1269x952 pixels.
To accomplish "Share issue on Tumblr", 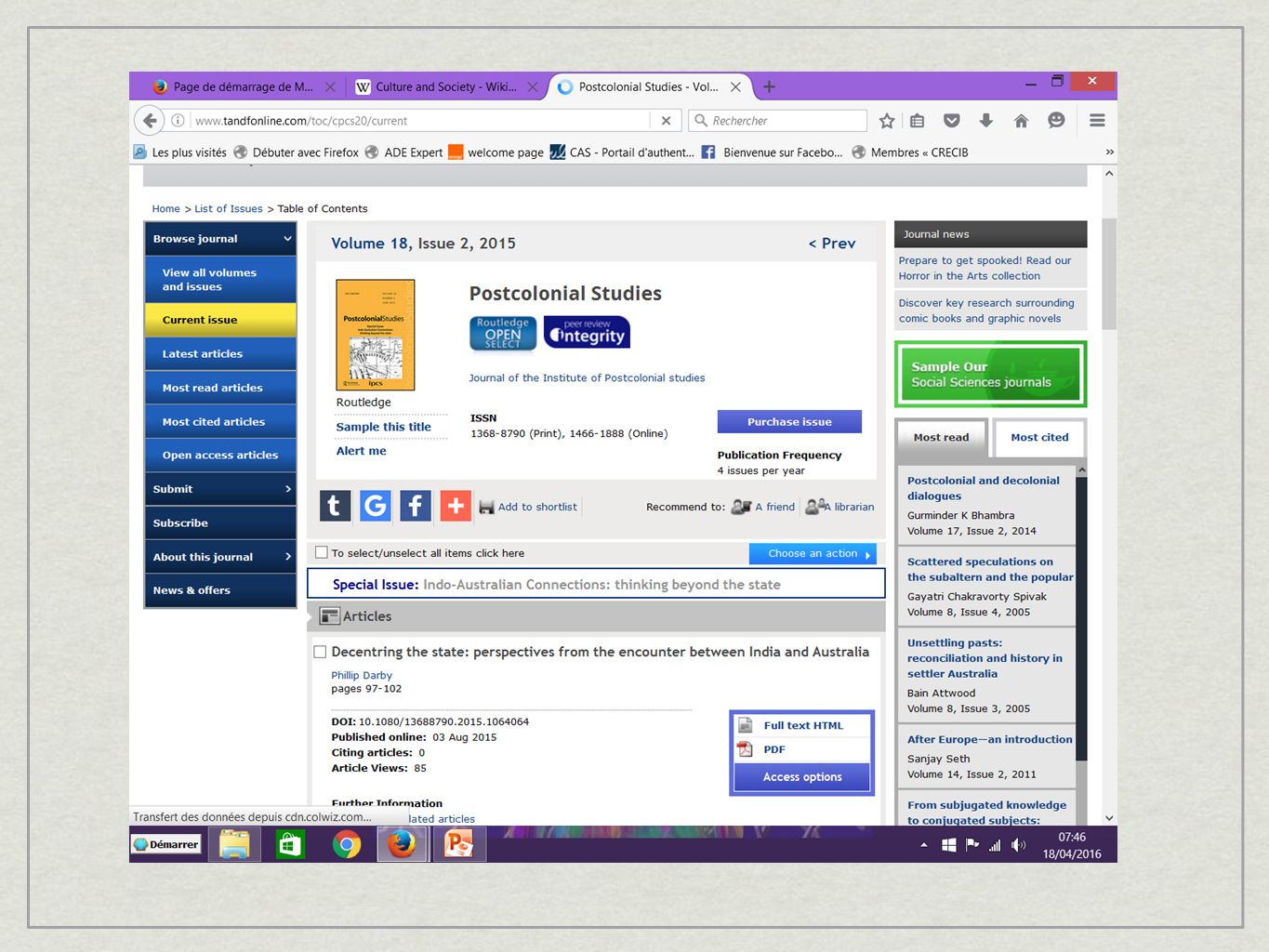I will pyautogui.click(x=336, y=506).
